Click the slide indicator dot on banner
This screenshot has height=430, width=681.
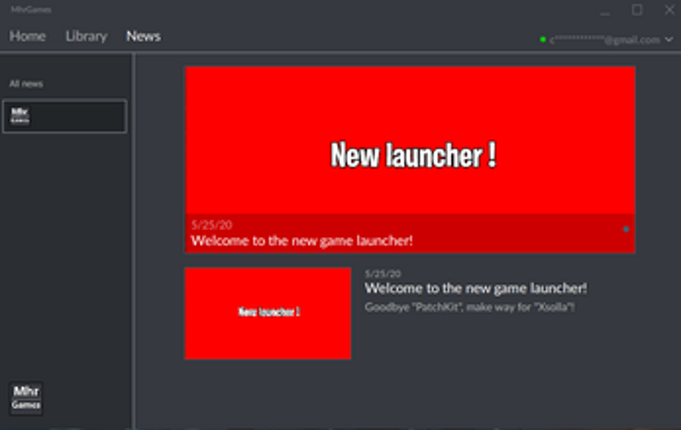point(626,229)
